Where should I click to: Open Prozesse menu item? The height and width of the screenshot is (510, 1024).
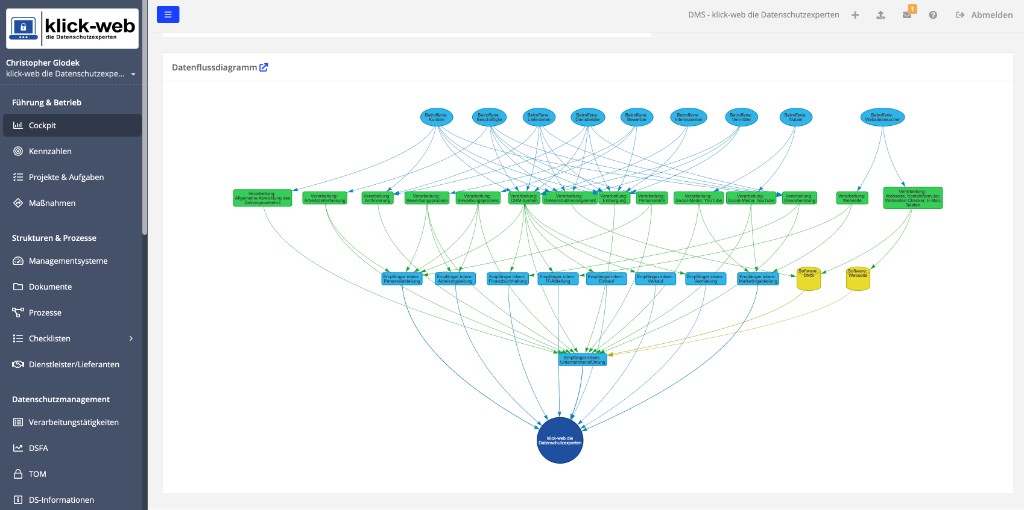coord(72,313)
